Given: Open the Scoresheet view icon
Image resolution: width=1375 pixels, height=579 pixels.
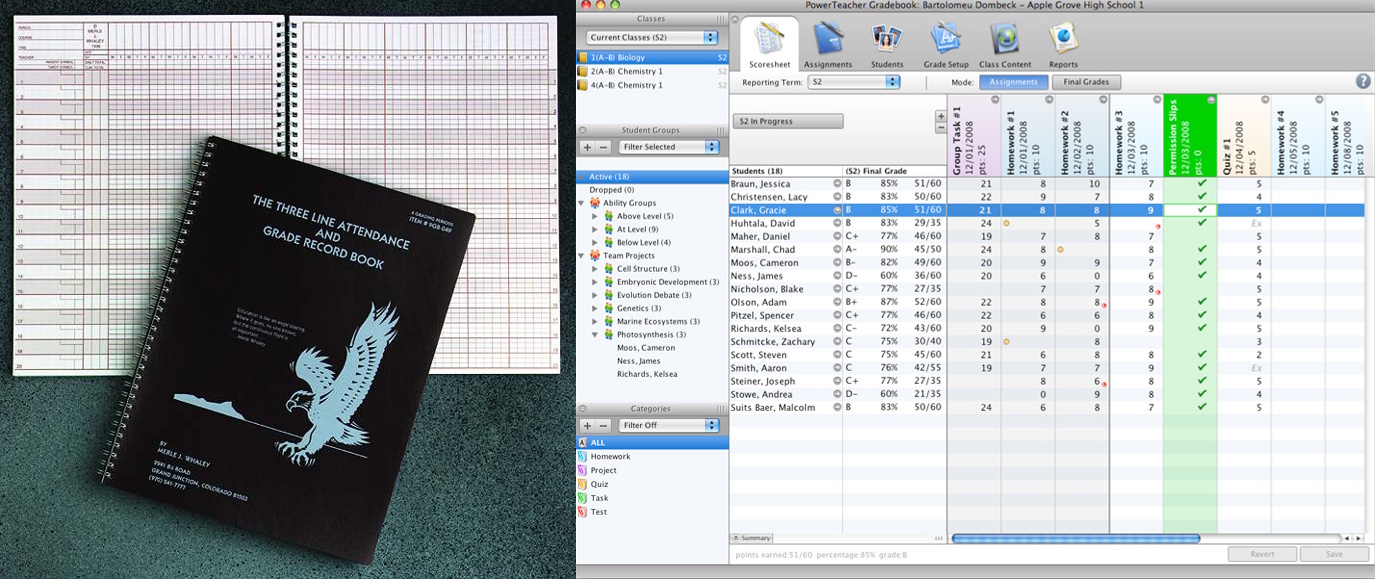Looking at the screenshot, I should click(x=769, y=40).
